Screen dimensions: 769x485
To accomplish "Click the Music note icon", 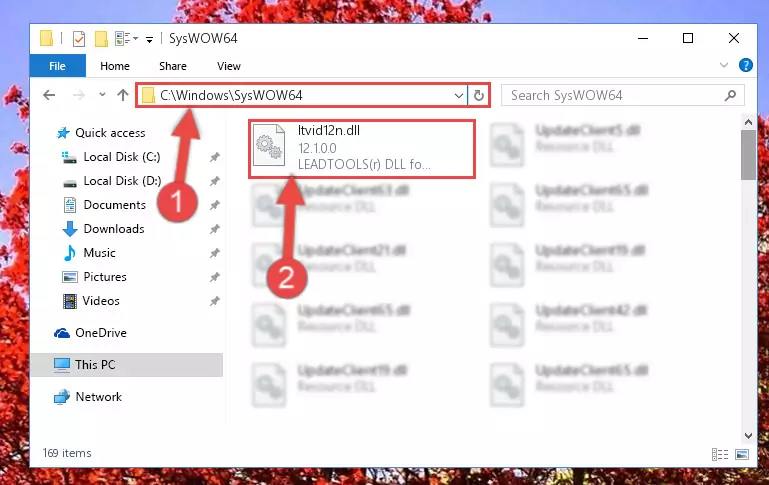I will 70,253.
